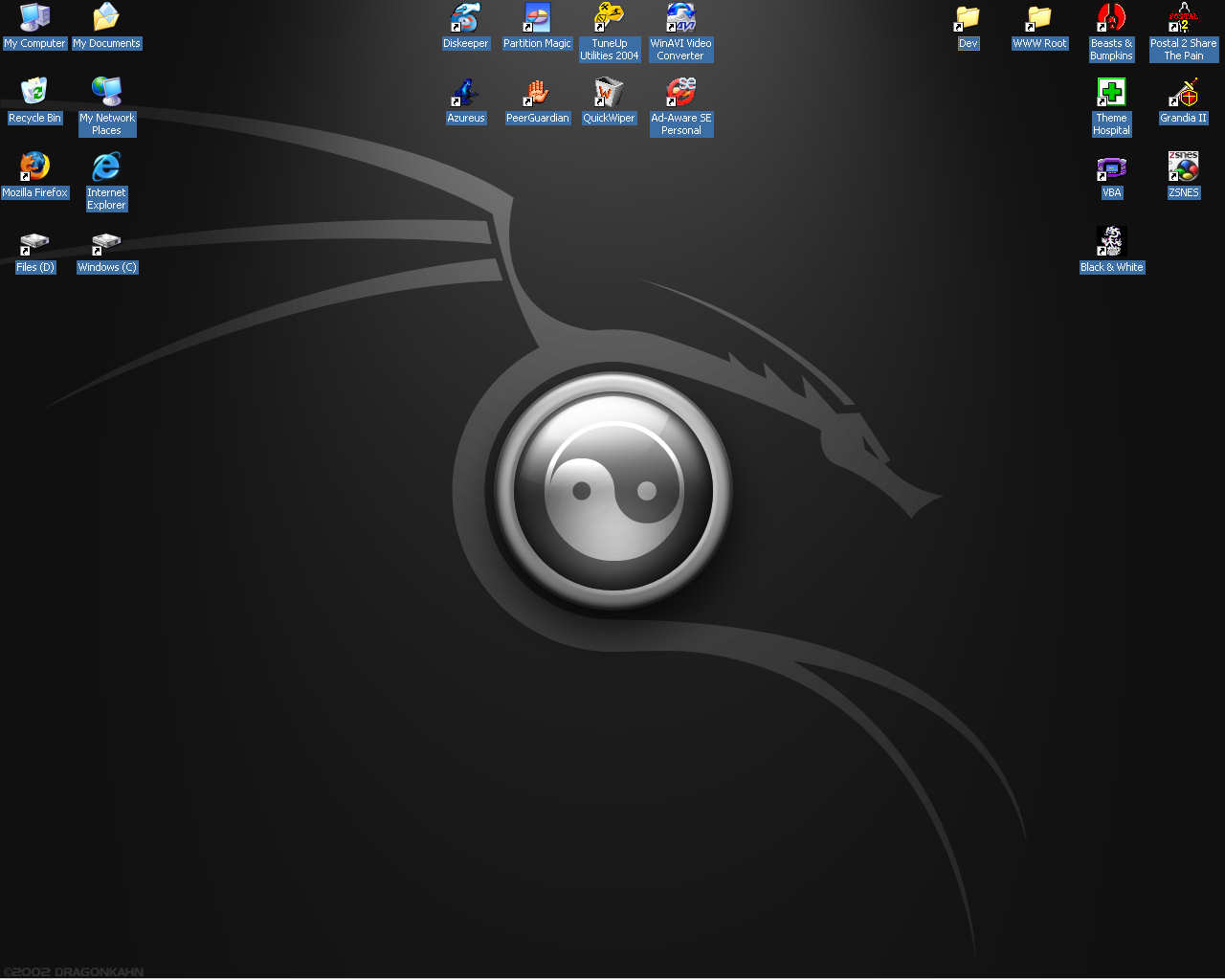The image size is (1225, 980).
Task: Select the My Computer desktop icon
Action: [34, 17]
